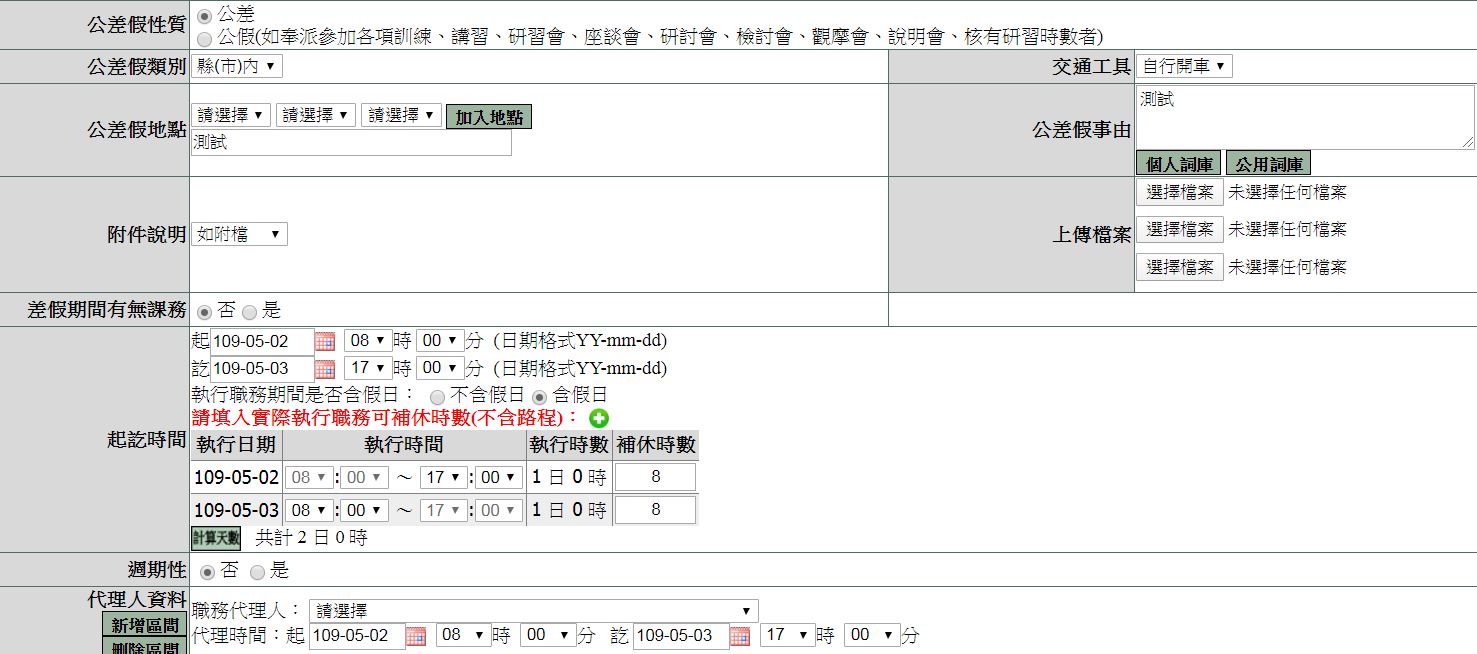This screenshot has width=1477, height=654.
Task: Click 計算天數 button
Action: click(x=216, y=538)
